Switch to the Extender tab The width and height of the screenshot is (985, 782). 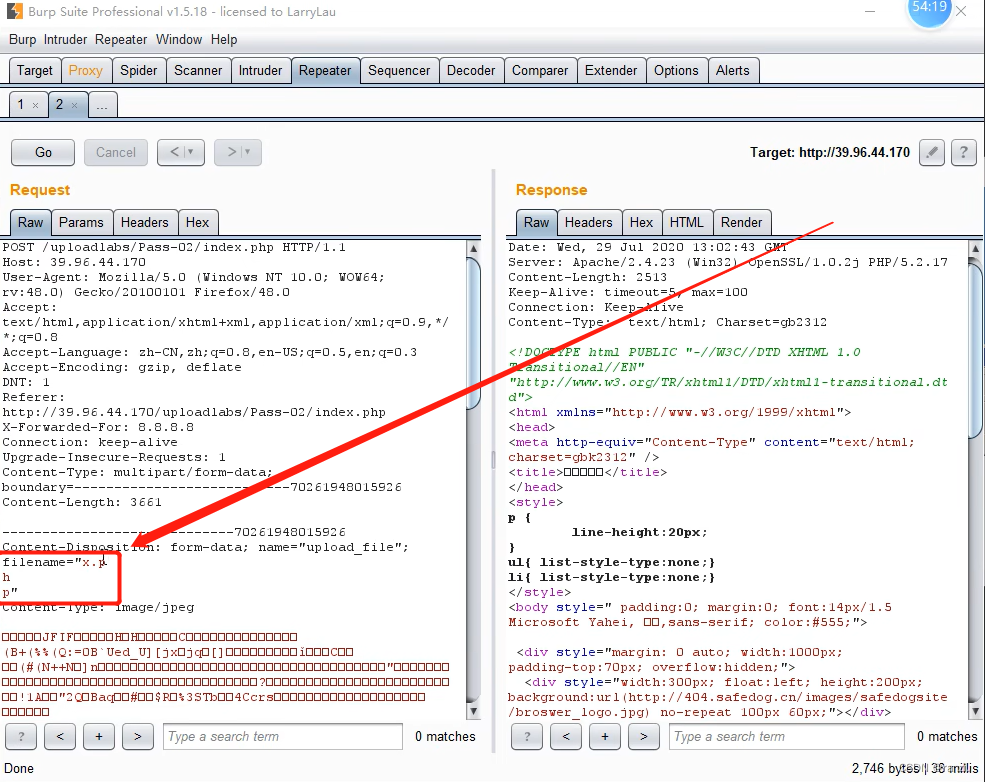(611, 70)
